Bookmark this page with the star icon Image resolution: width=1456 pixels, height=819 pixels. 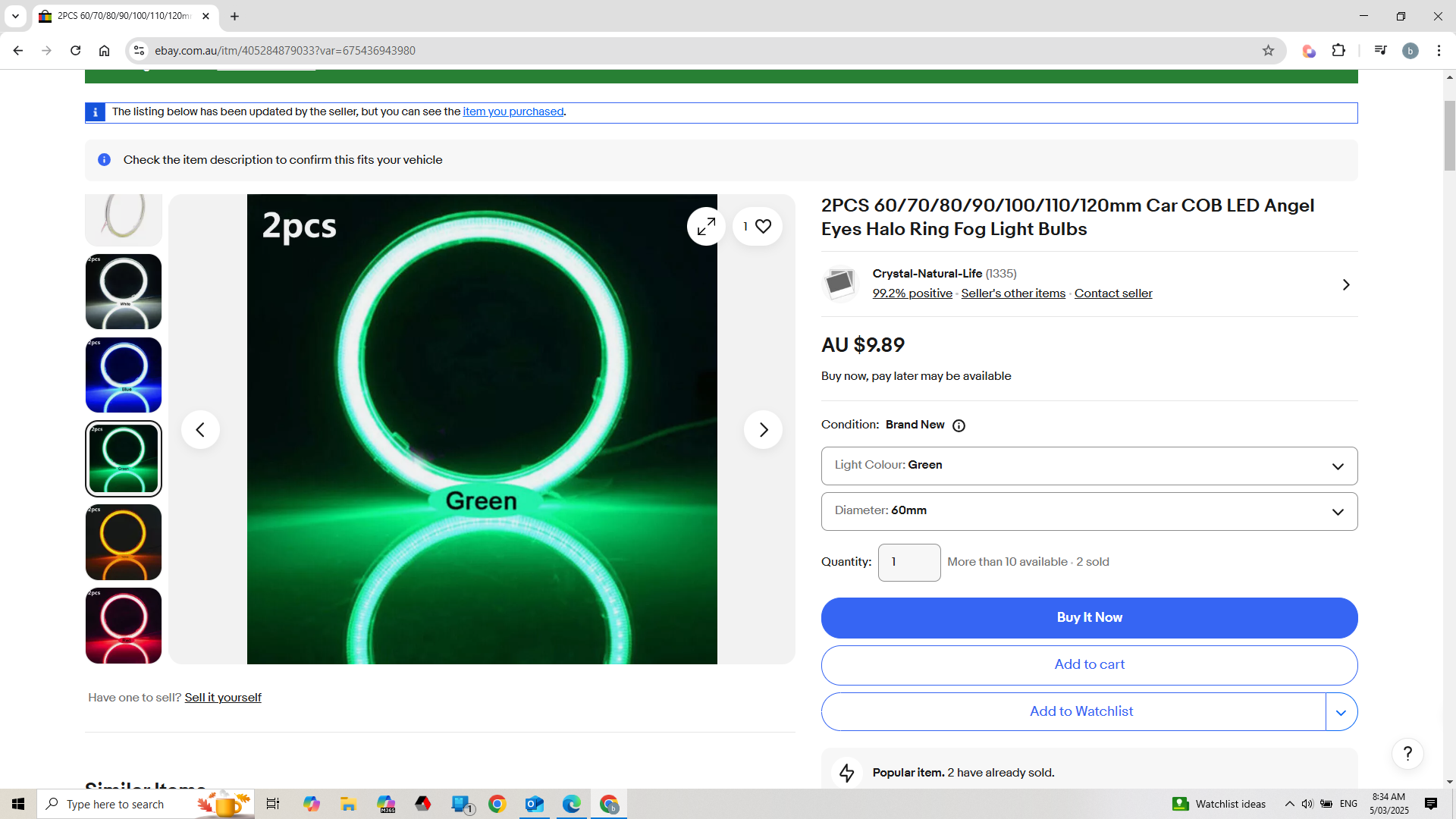pos(1268,51)
